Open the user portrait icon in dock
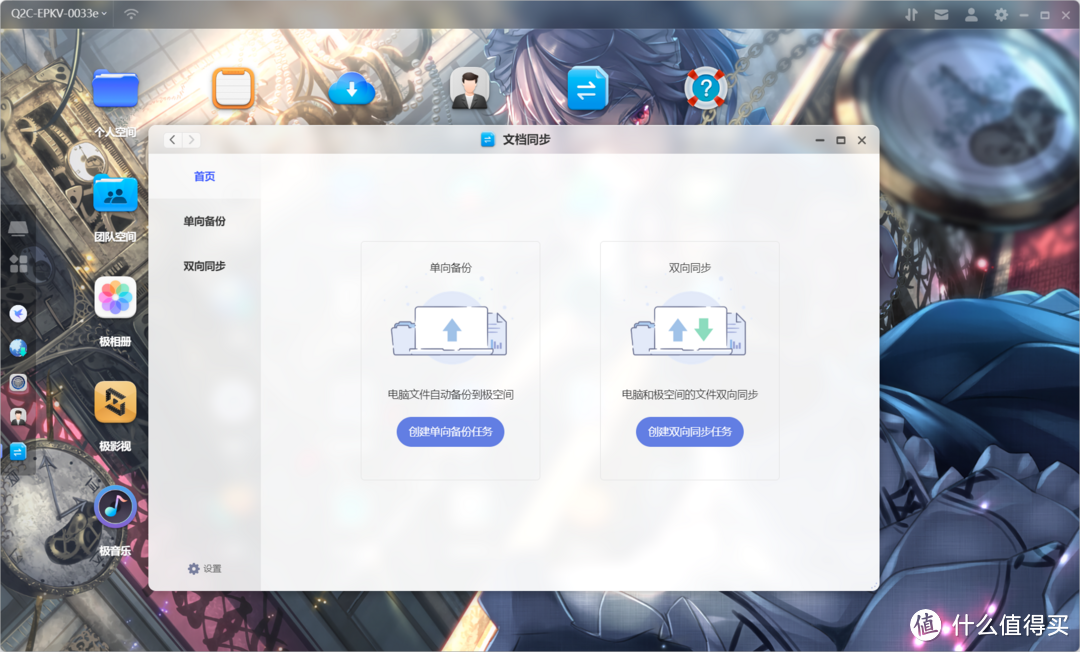This screenshot has height=652, width=1080. click(x=18, y=417)
